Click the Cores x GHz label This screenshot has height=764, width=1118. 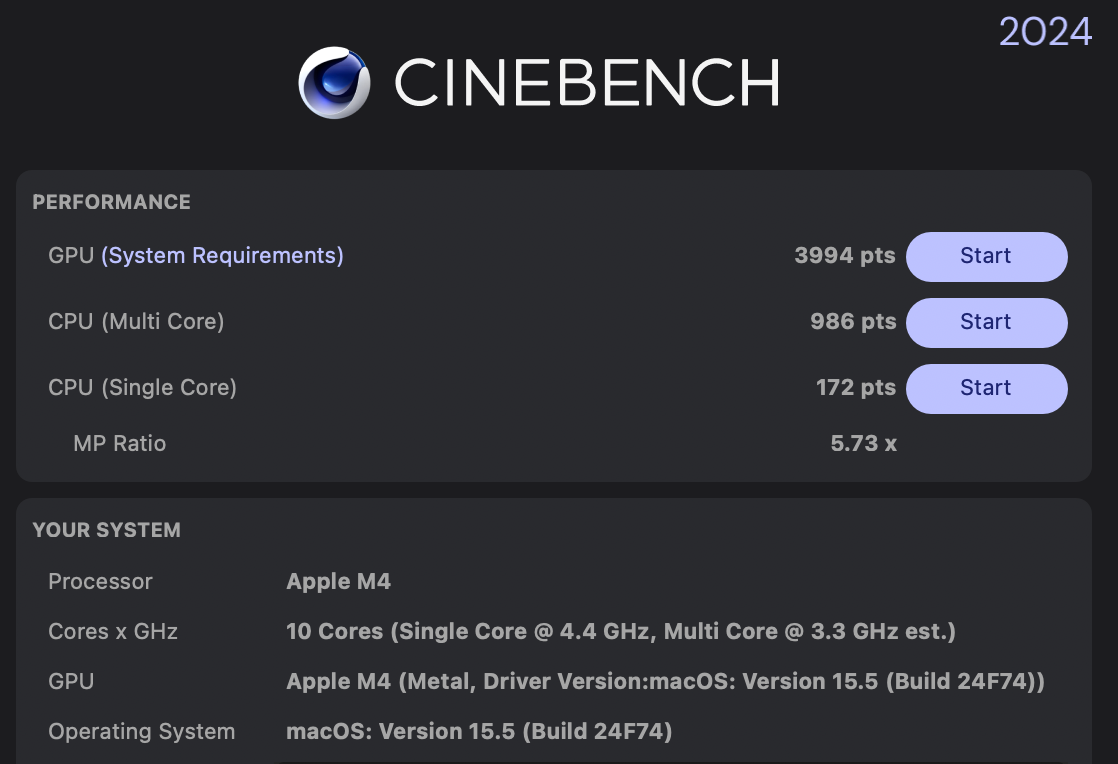[x=113, y=632]
